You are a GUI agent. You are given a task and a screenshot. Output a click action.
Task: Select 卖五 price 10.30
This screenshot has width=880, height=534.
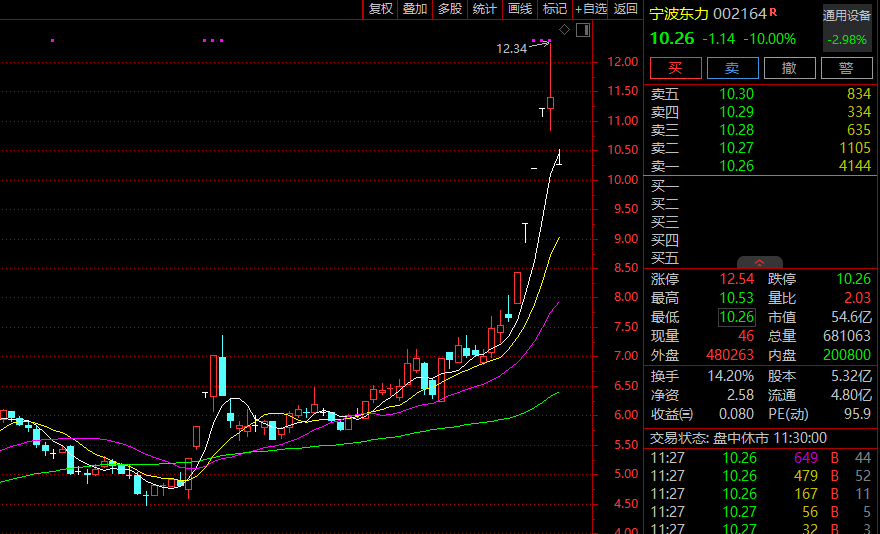[x=736, y=94]
